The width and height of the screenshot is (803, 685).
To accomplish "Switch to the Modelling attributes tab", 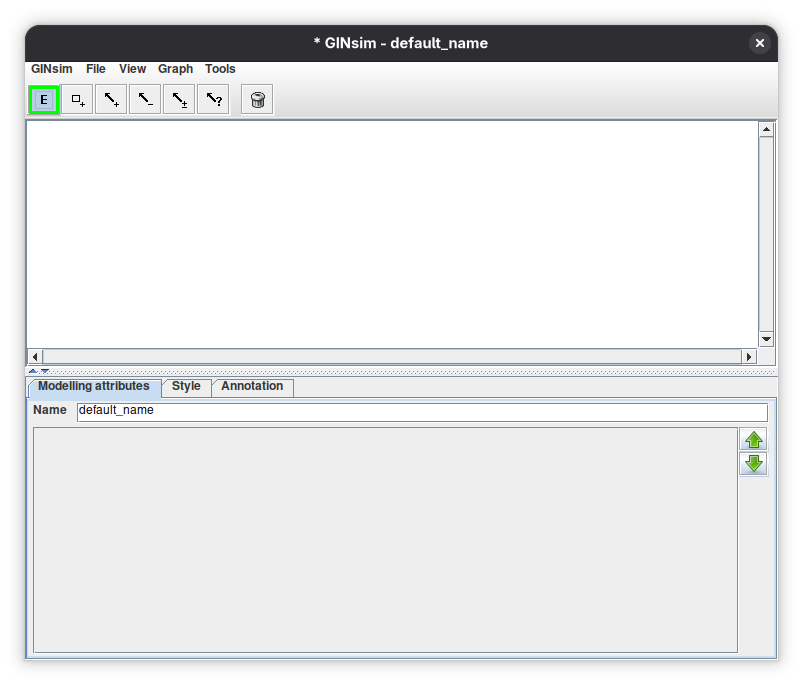I will pyautogui.click(x=94, y=387).
